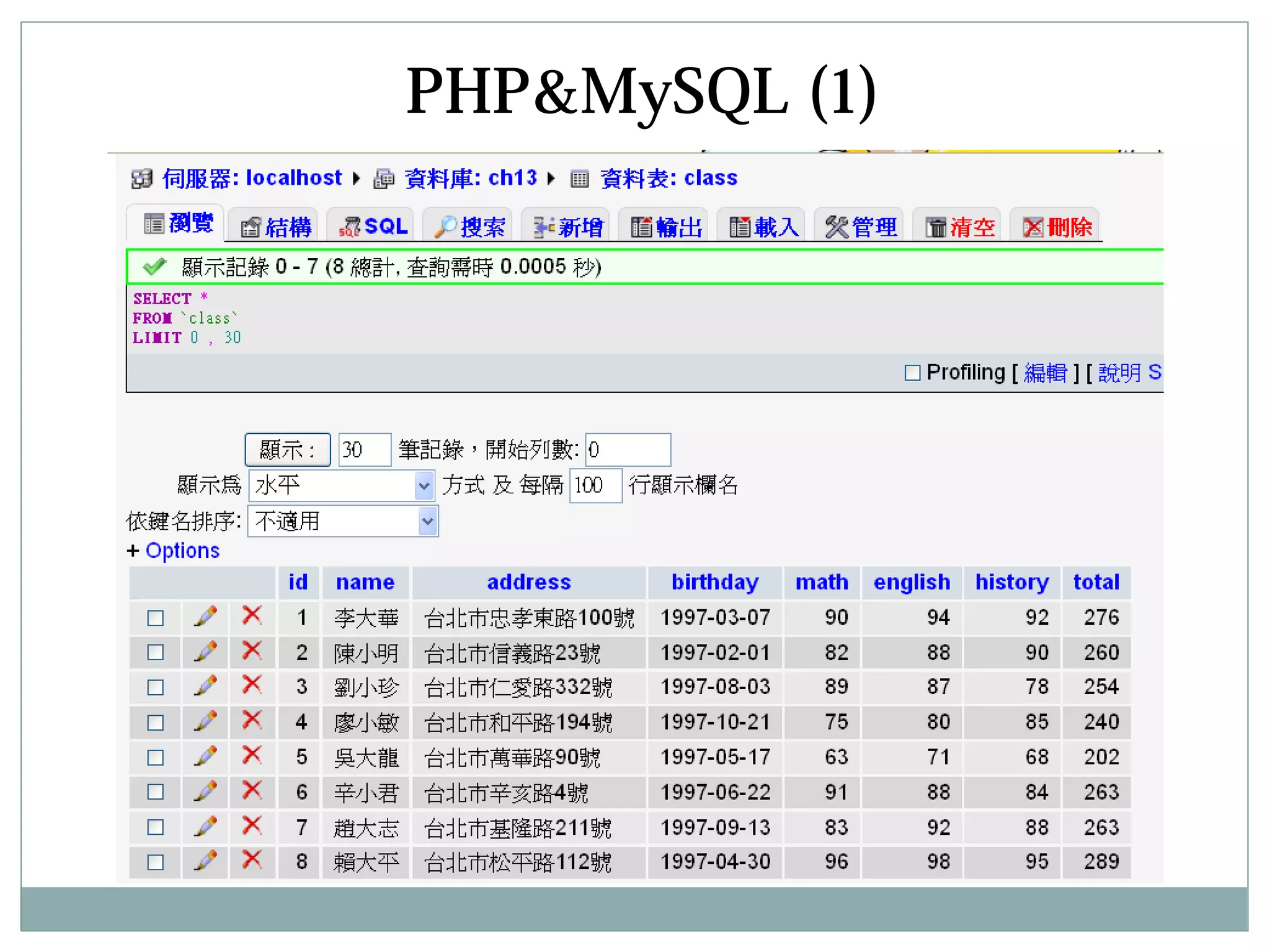Click edit pencil for row 廖小敏

click(x=205, y=721)
